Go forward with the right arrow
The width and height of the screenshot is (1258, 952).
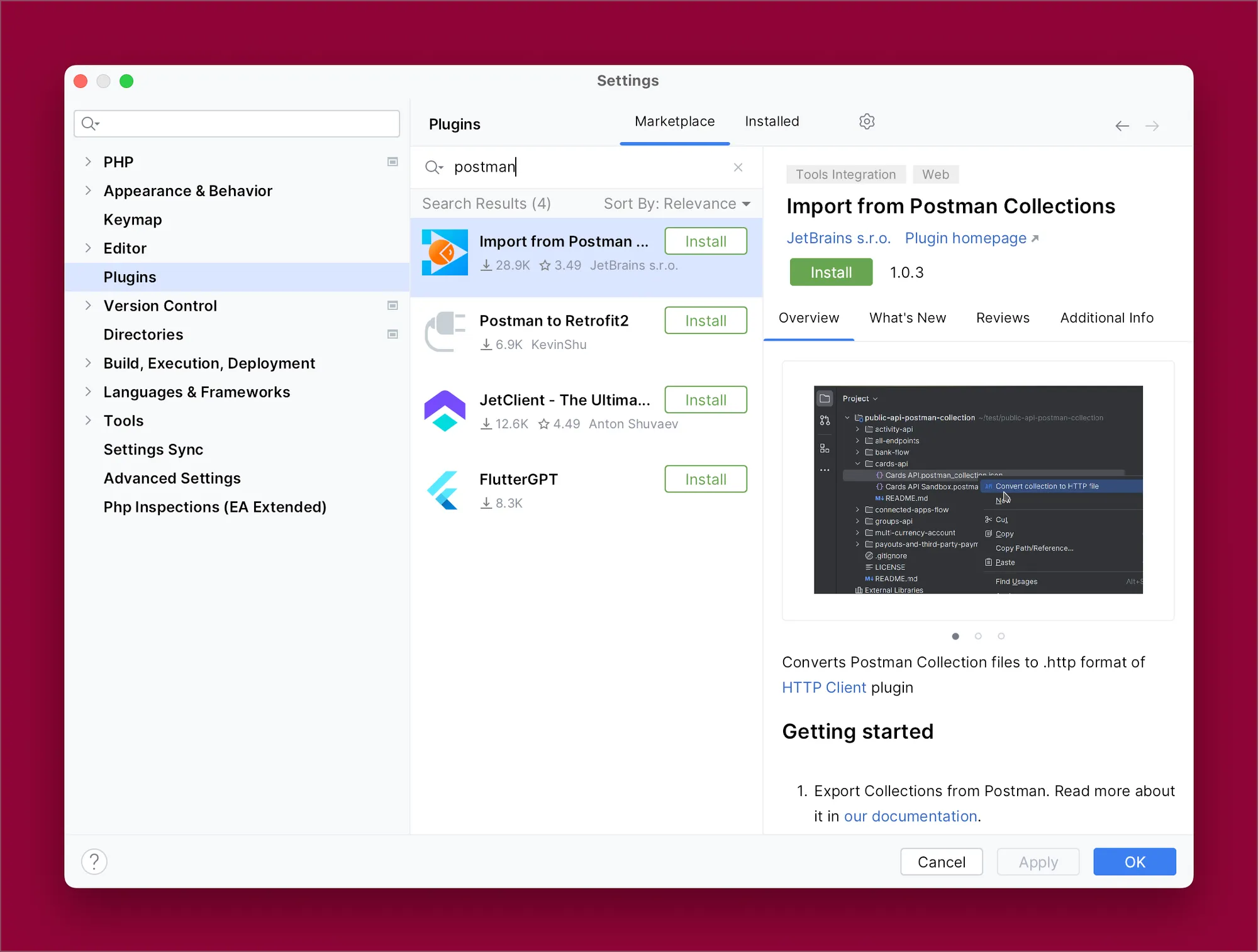click(x=1152, y=126)
